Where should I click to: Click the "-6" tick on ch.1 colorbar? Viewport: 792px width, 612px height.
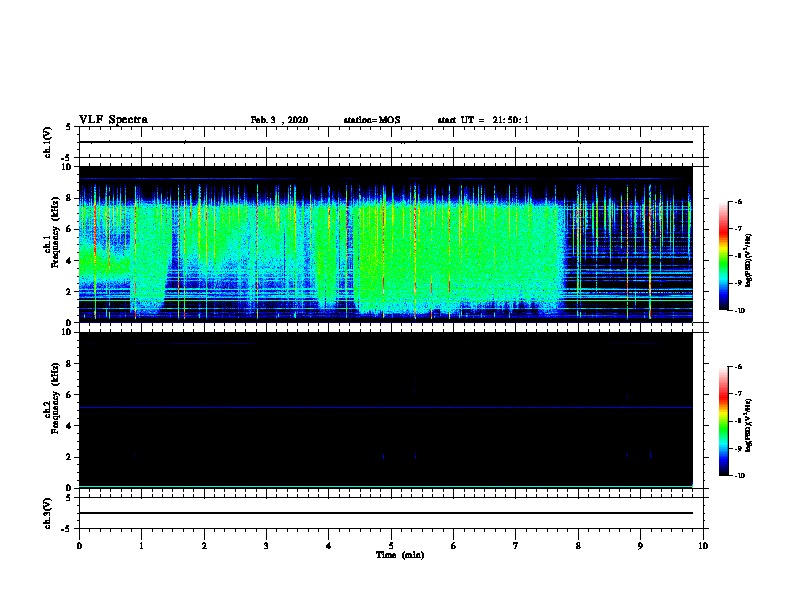(738, 202)
